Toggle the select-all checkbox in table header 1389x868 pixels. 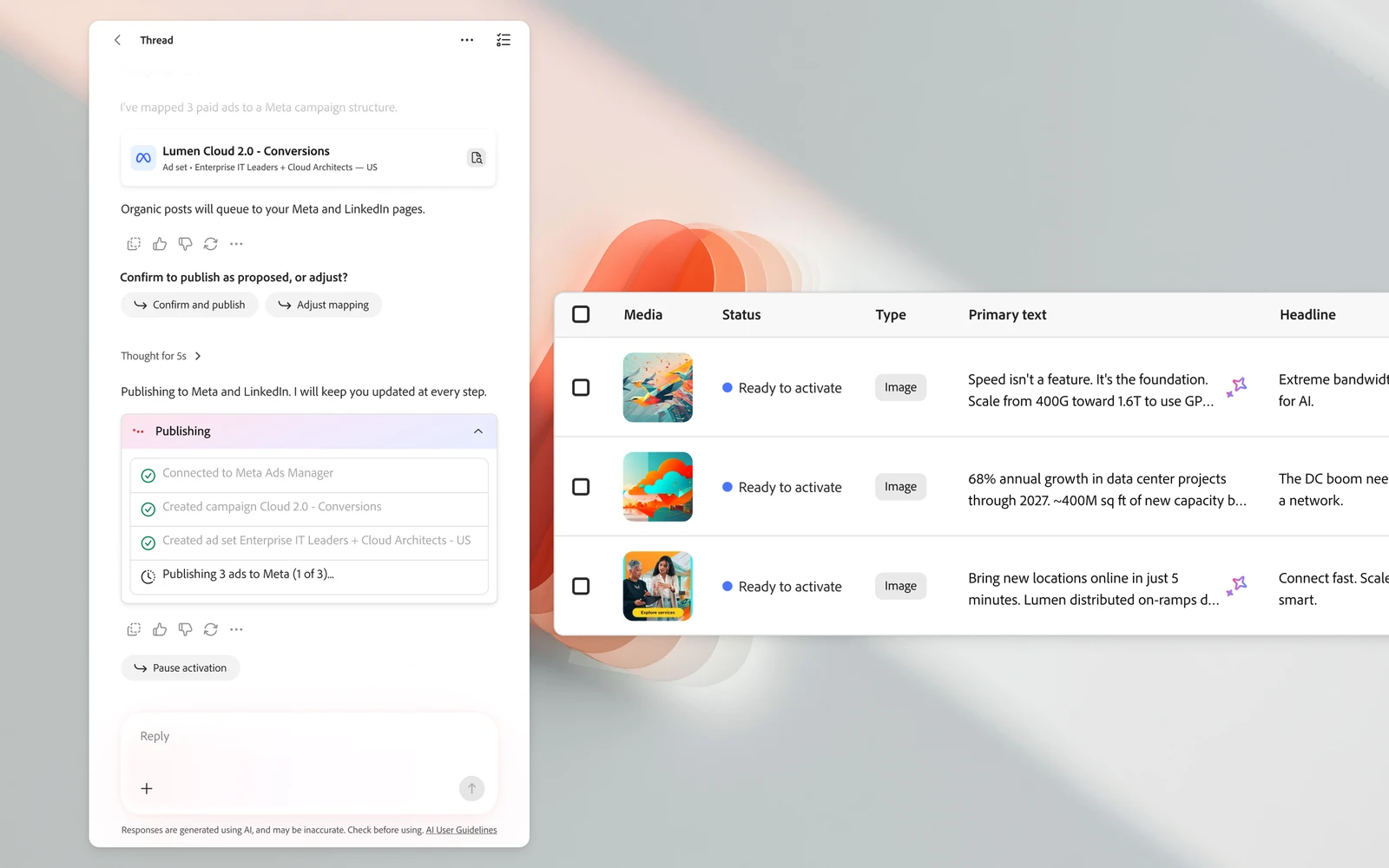tap(581, 314)
